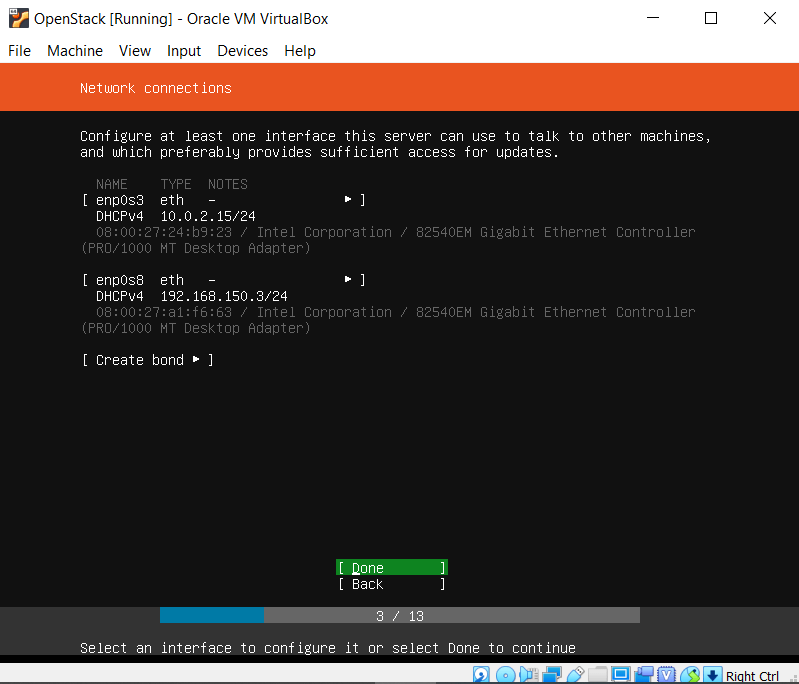Open the Machine menu
This screenshot has width=799, height=684.
[75, 51]
